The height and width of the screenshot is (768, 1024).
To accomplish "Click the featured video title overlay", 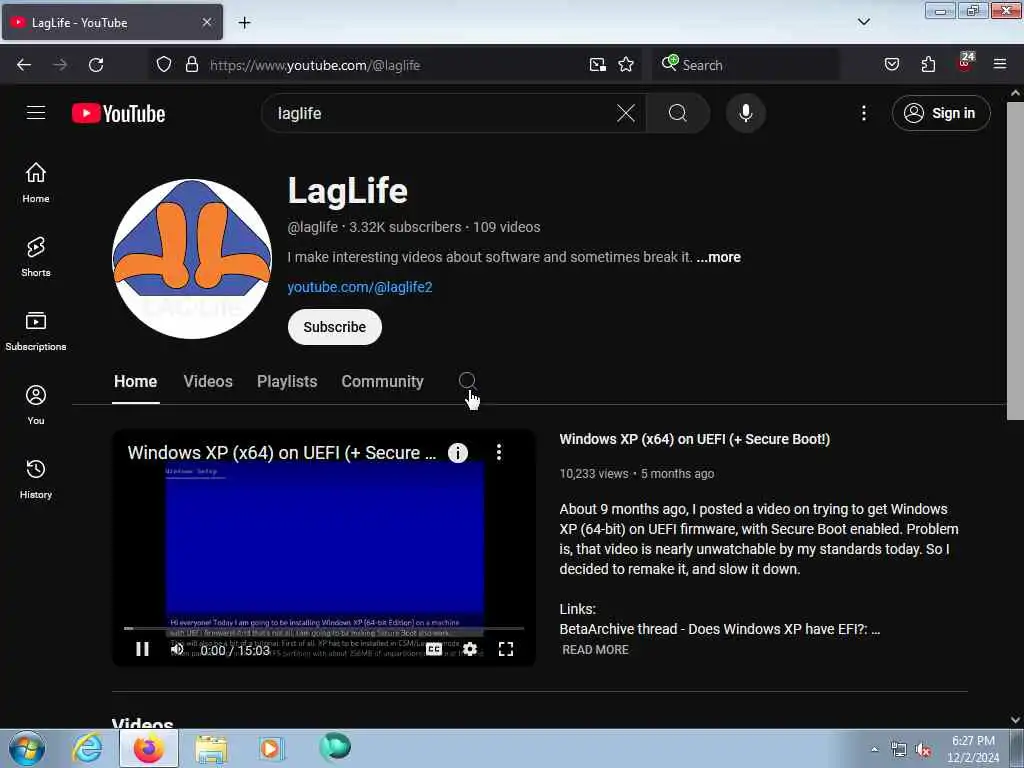I will [281, 453].
